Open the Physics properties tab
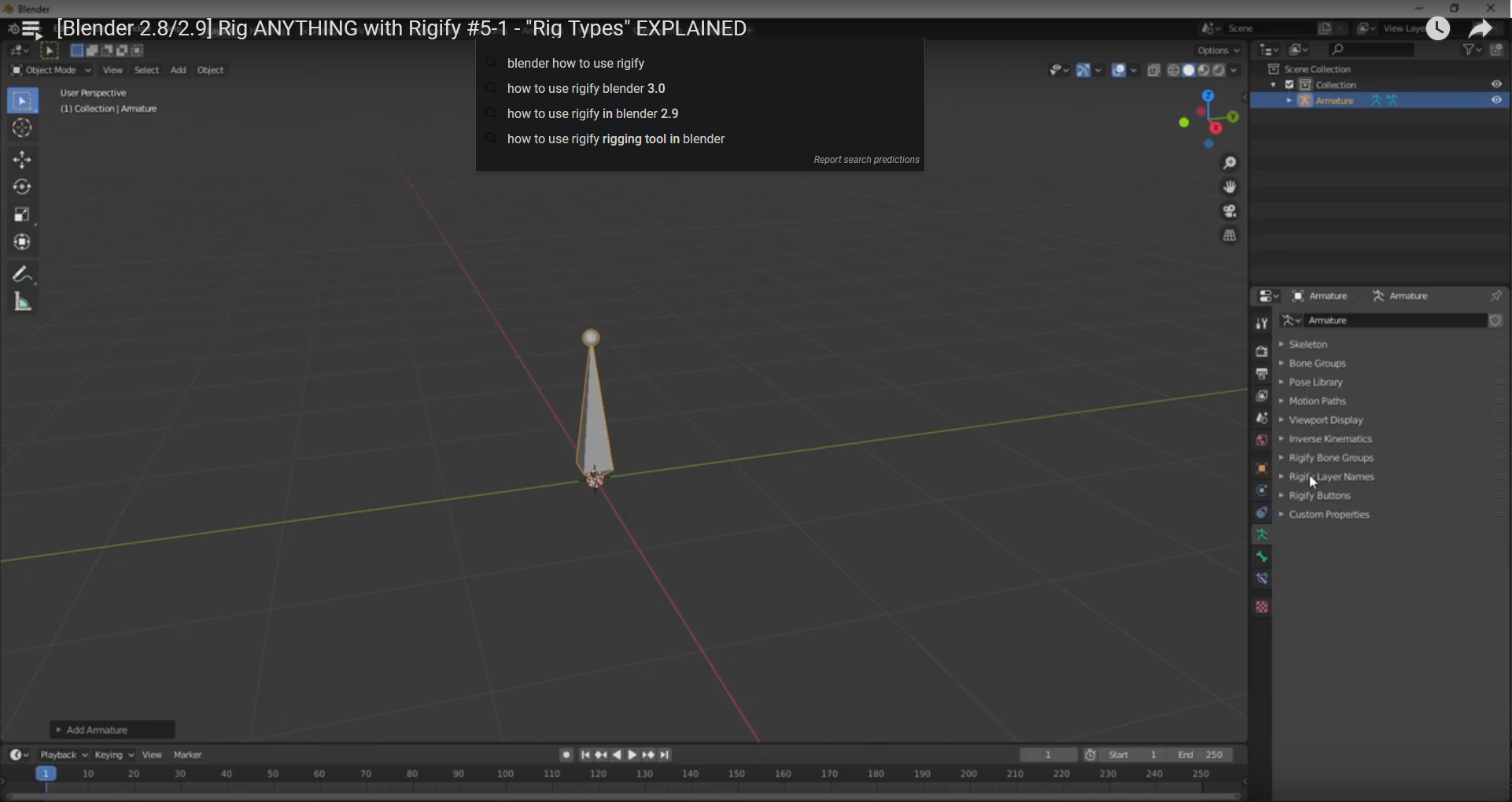Screen dimensions: 1512x802 (1262, 490)
